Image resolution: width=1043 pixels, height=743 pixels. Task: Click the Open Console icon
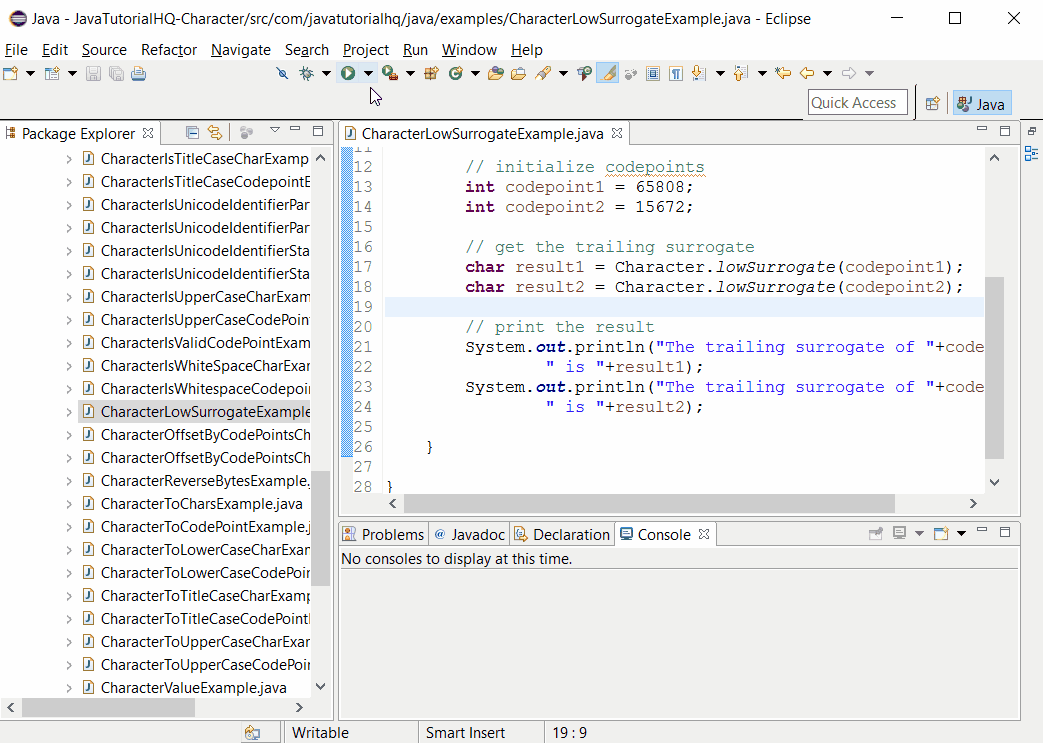tap(941, 533)
